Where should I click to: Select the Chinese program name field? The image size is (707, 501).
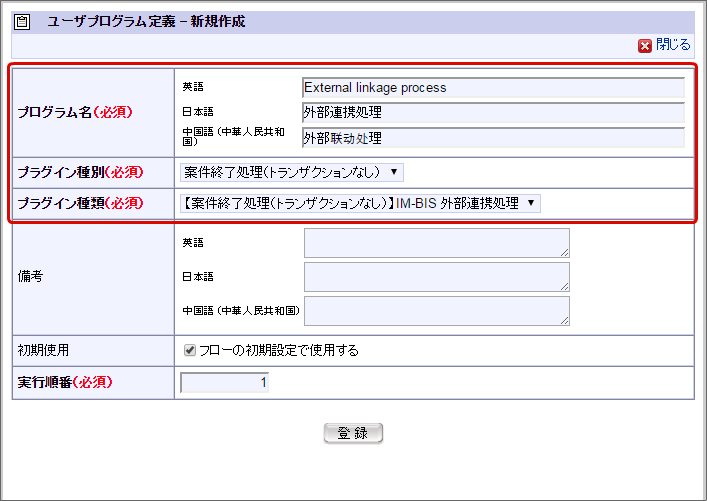click(493, 137)
